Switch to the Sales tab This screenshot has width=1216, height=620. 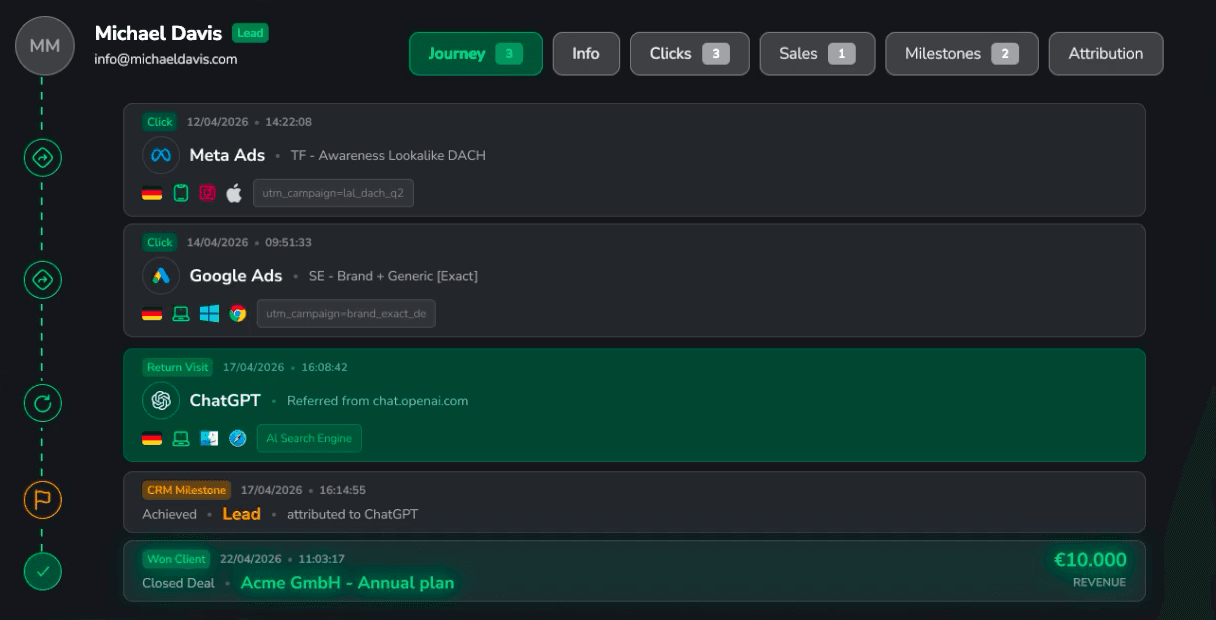pyautogui.click(x=818, y=54)
